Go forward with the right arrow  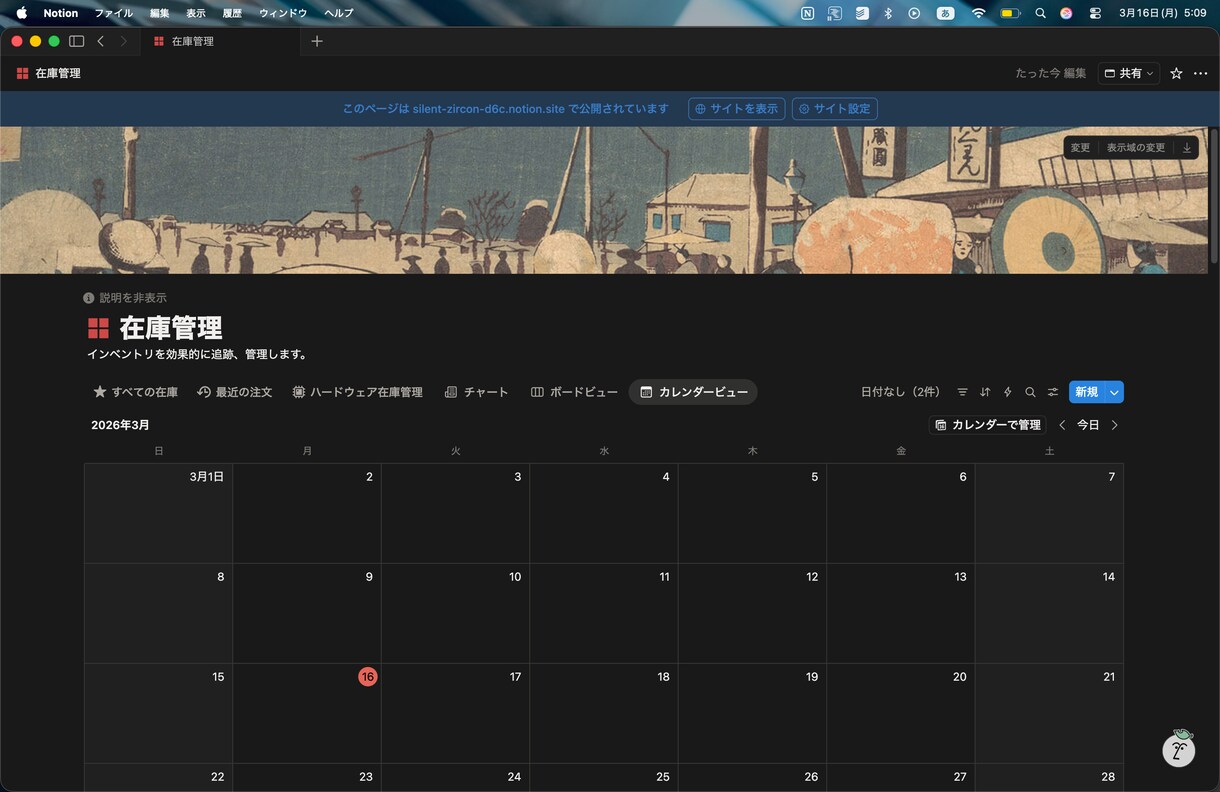coord(123,41)
